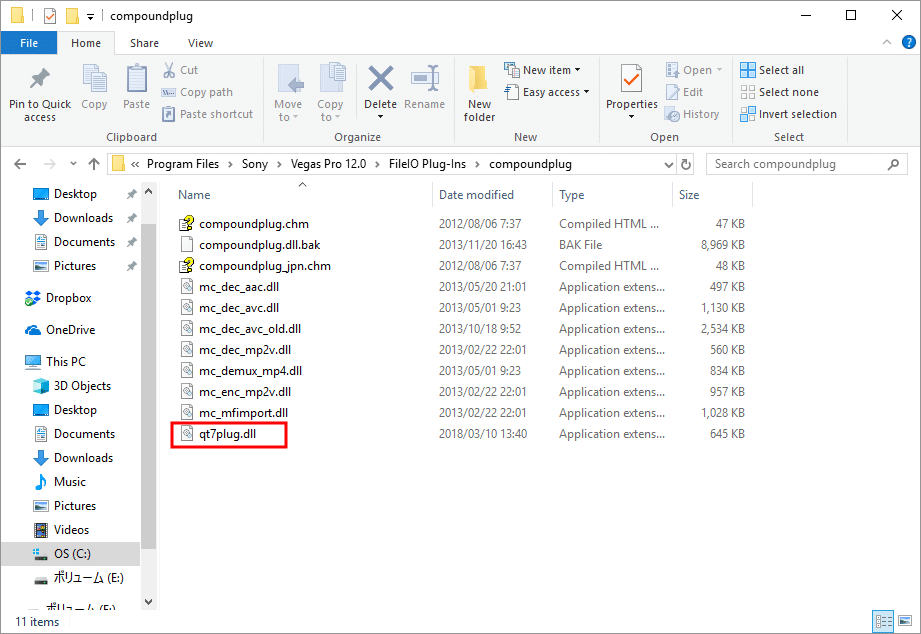This screenshot has width=921, height=634.
Task: Sort files by Date modified column
Action: point(476,195)
